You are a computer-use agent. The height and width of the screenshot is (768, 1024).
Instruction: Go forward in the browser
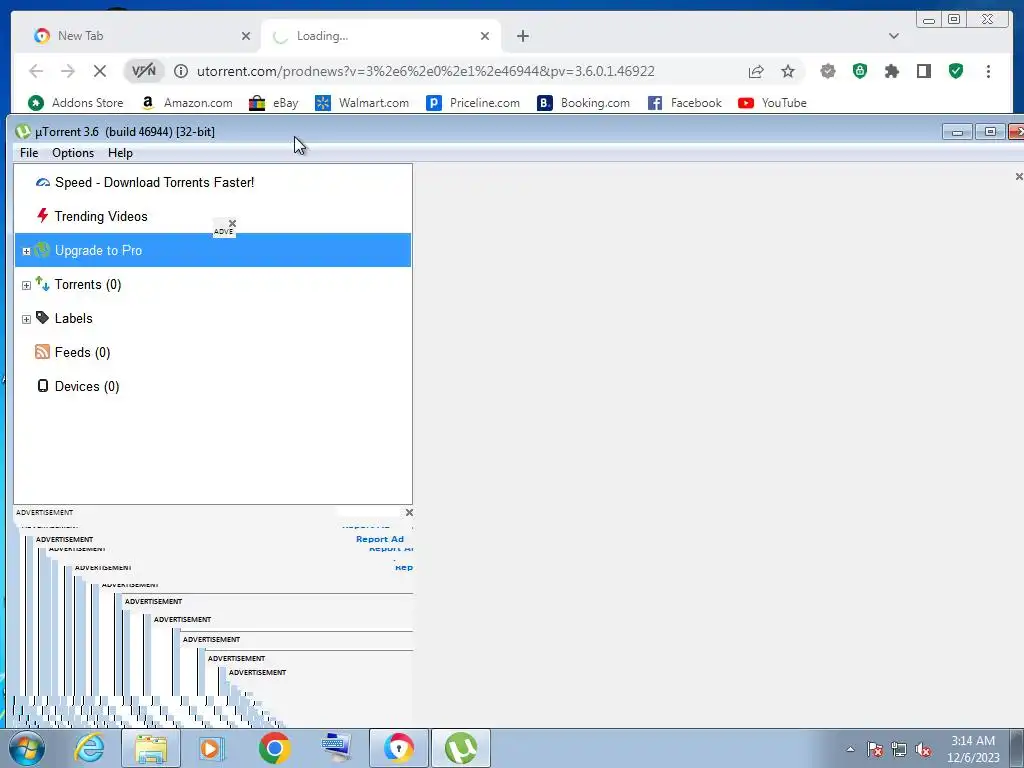(68, 71)
